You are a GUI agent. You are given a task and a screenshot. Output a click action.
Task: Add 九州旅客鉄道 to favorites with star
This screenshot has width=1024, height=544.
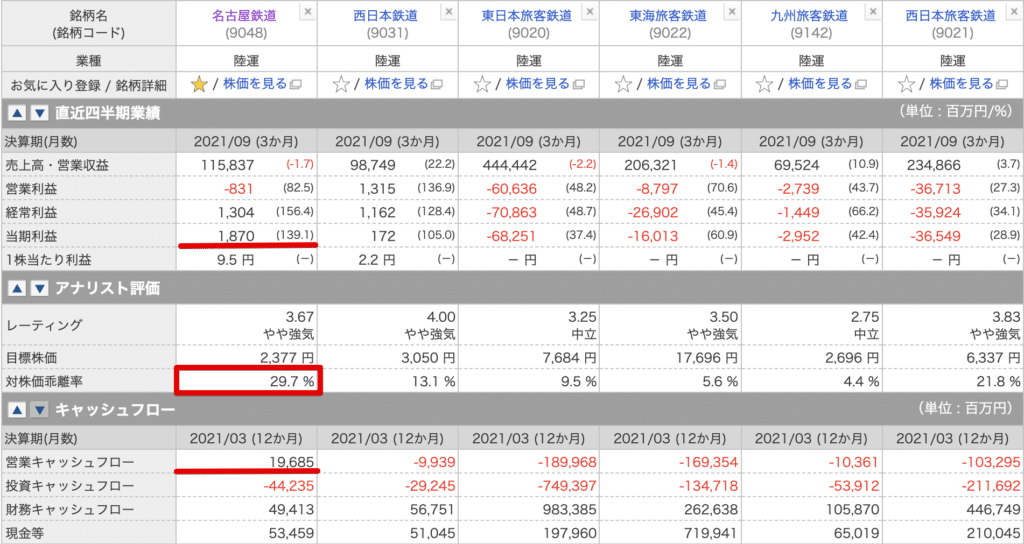[x=765, y=84]
